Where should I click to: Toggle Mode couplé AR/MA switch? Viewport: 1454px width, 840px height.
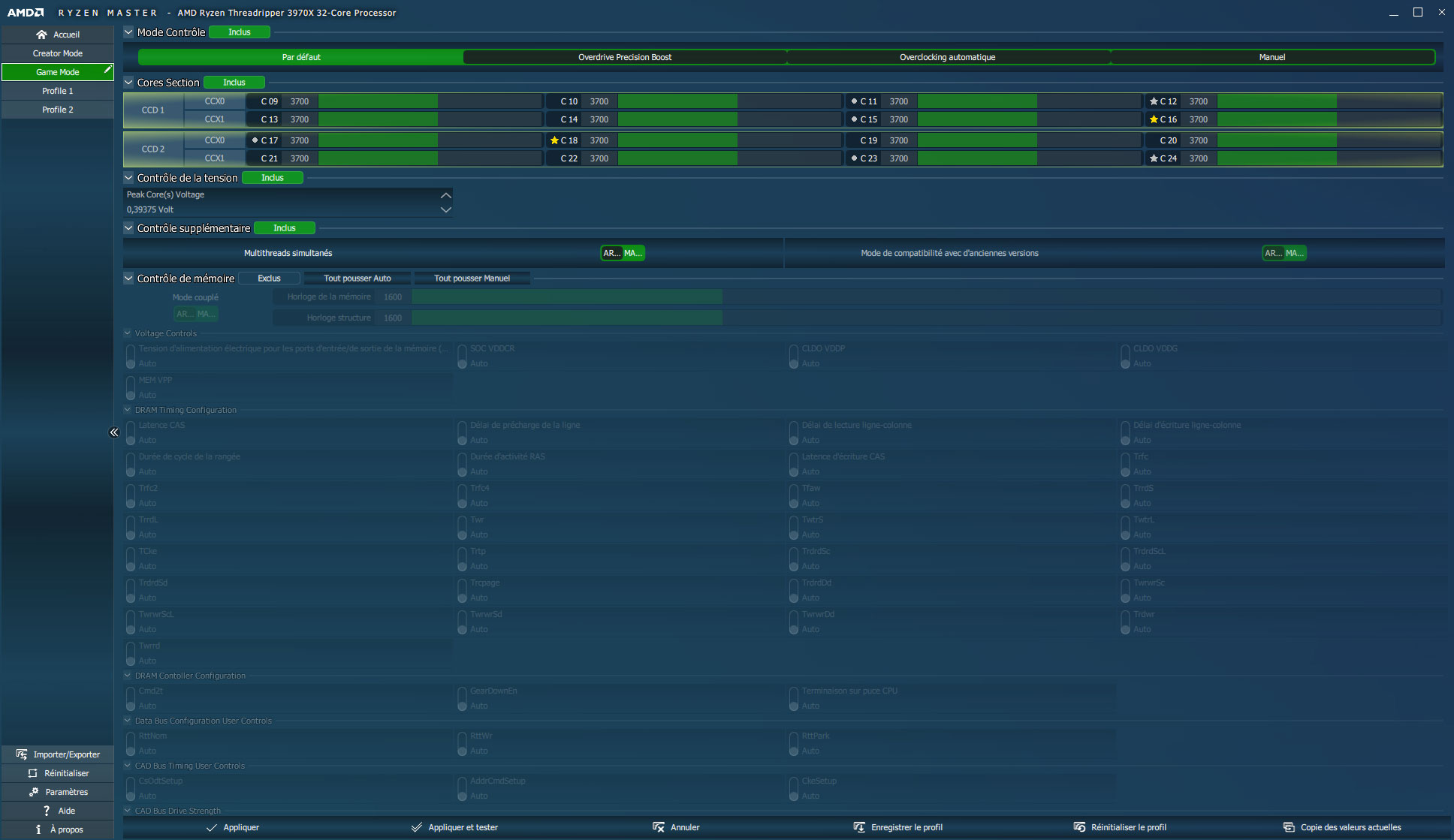click(x=195, y=314)
